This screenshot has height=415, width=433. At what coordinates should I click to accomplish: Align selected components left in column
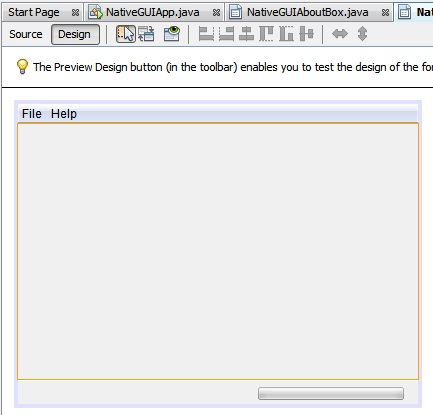pyautogui.click(x=206, y=34)
